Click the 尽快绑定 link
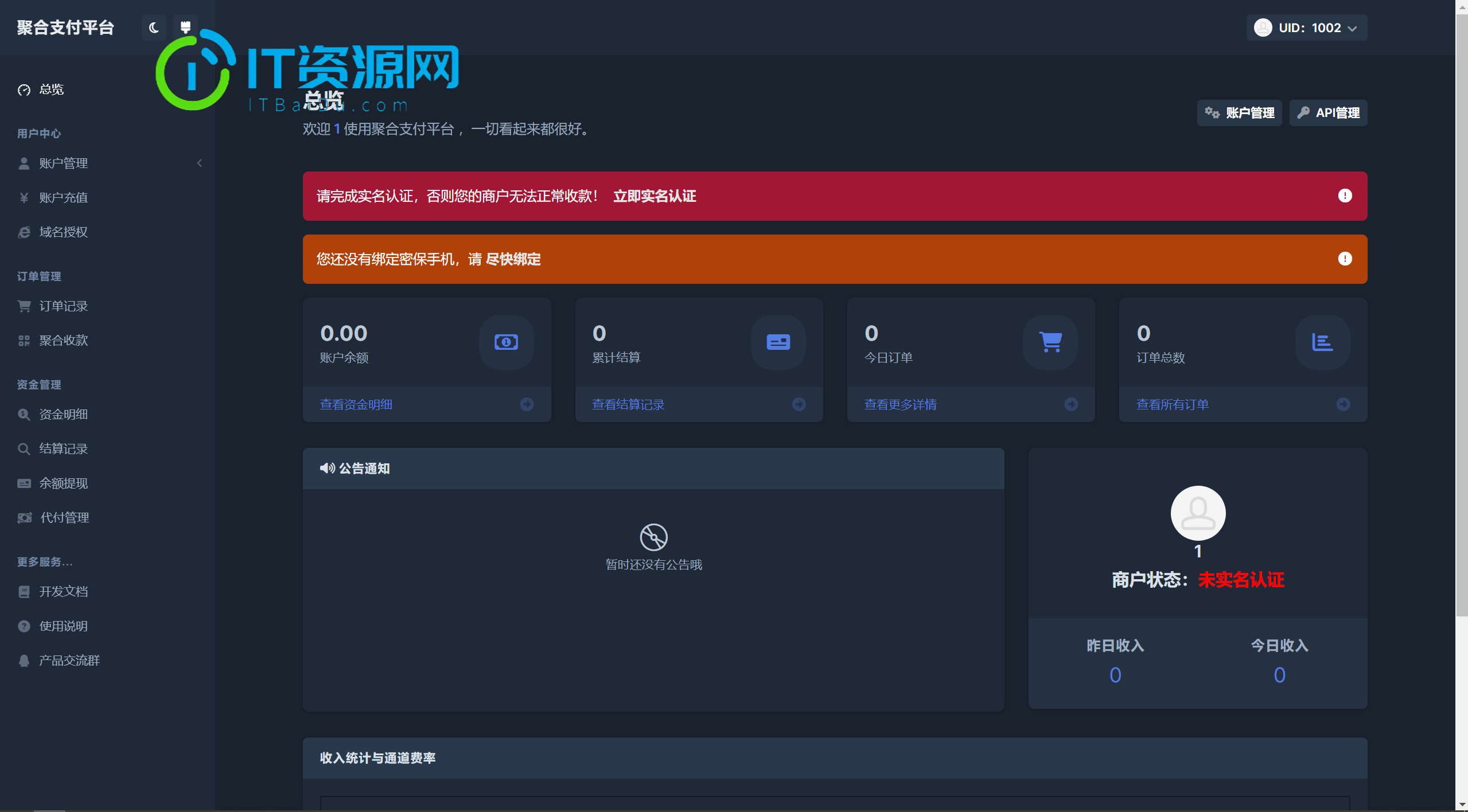Screen dimensions: 1468x812 point(513,260)
